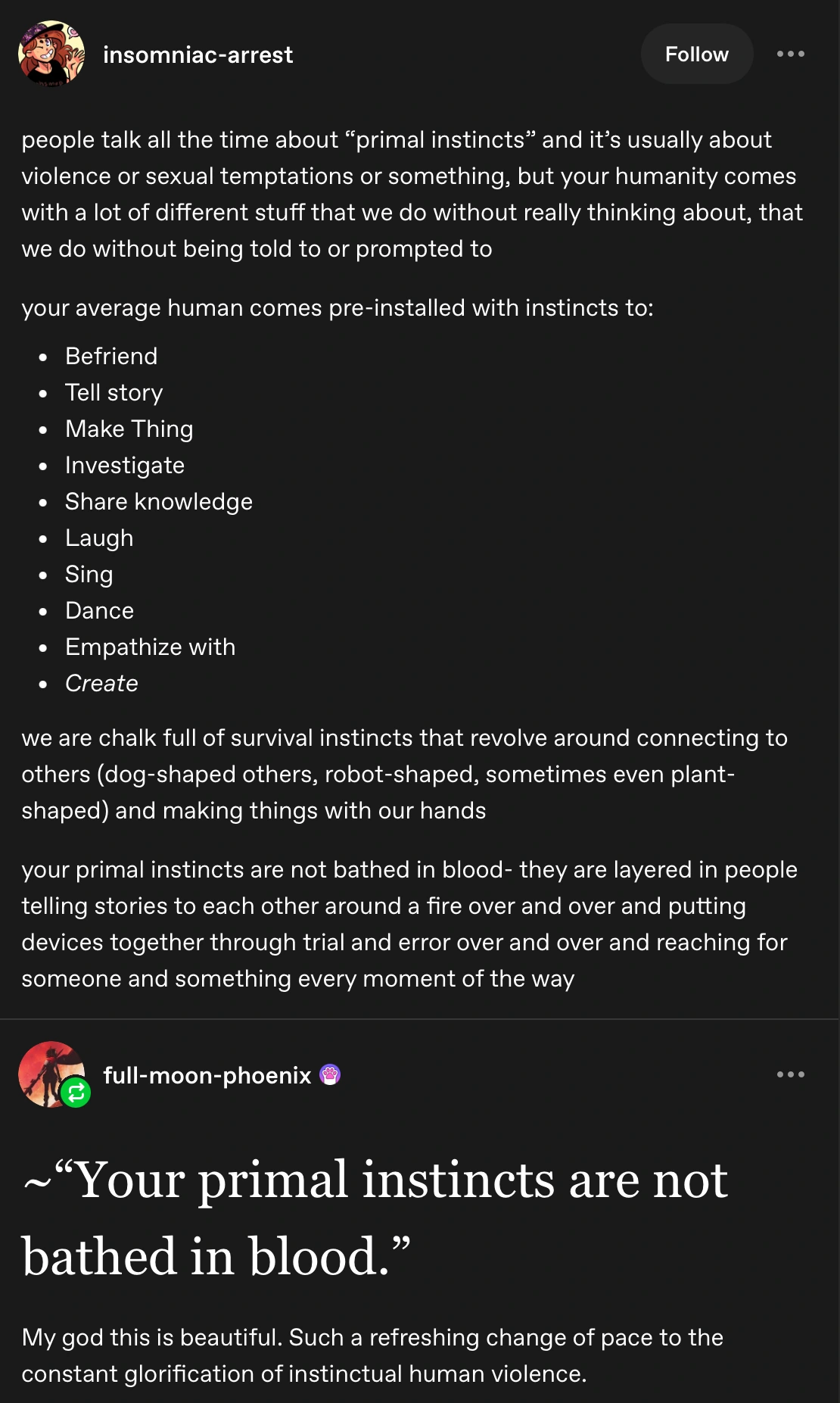Click the "Make Thing" list item

click(x=129, y=429)
